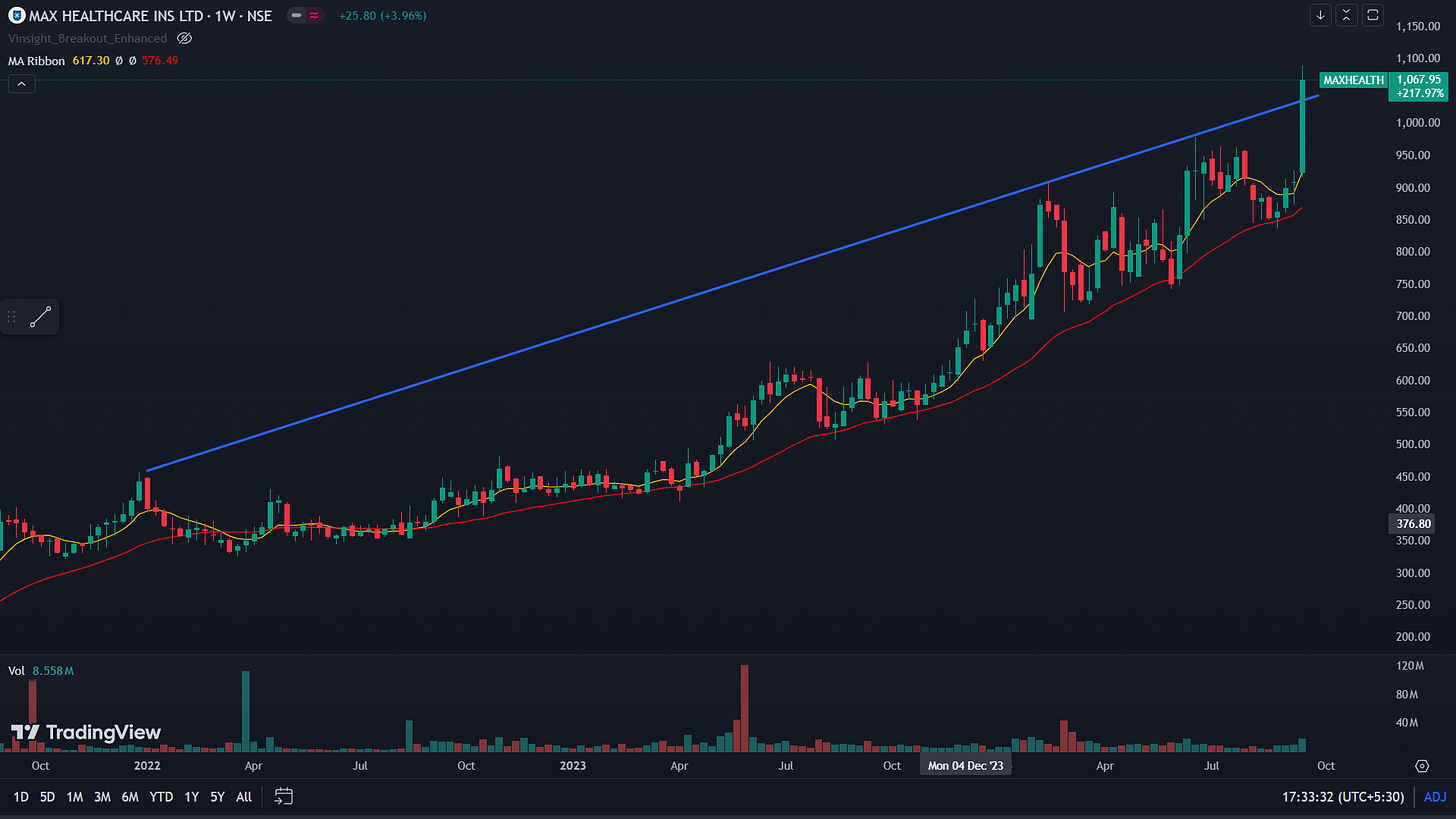Select the 5Y time range

click(x=217, y=797)
